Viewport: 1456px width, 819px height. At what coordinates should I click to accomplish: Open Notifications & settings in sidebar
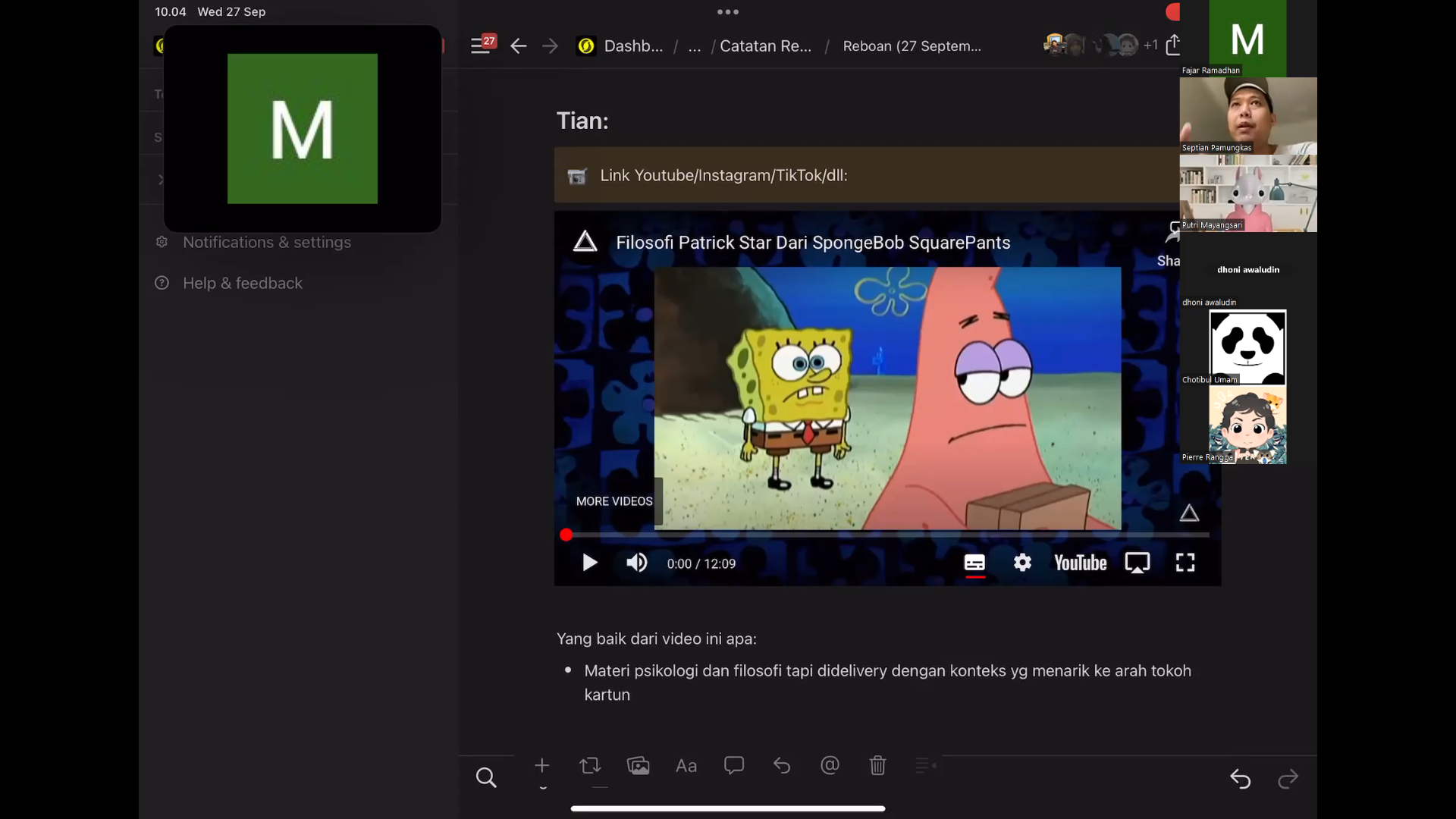[x=253, y=242]
